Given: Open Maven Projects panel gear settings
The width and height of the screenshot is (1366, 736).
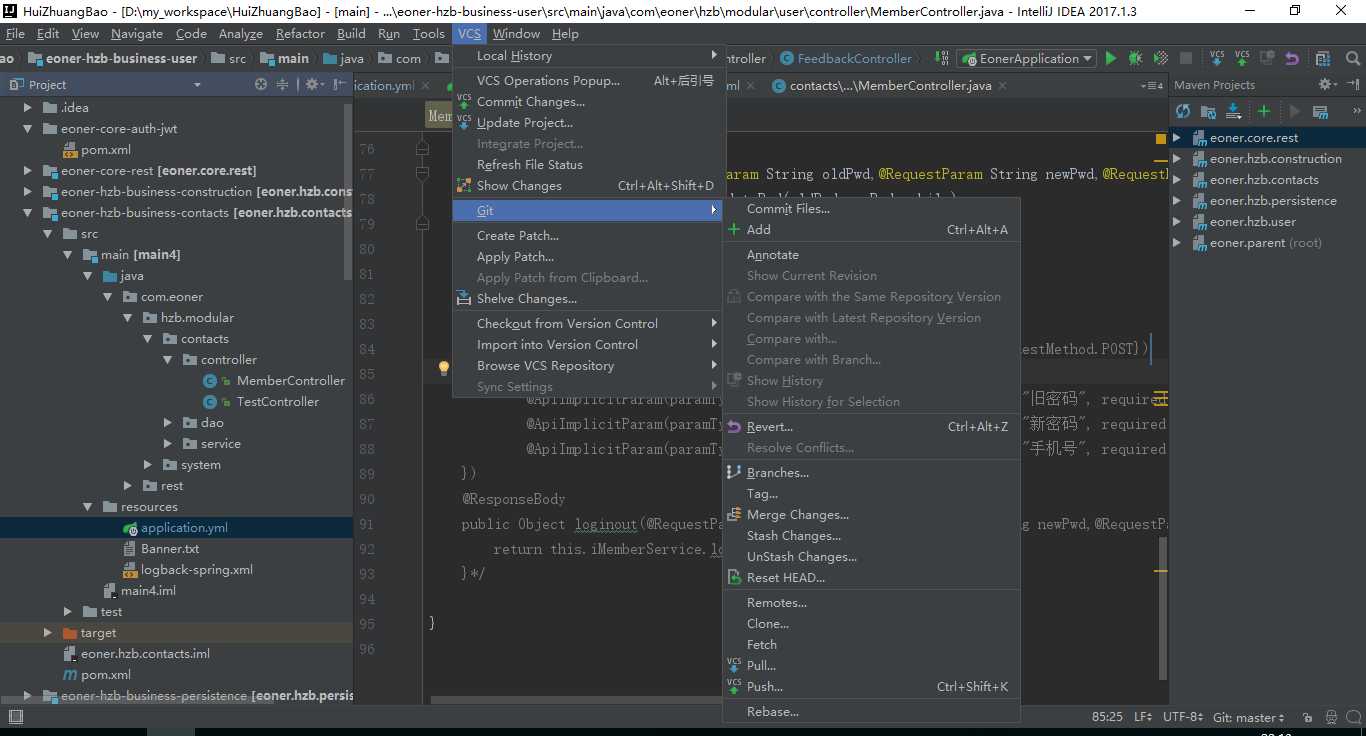Looking at the screenshot, I should tap(1327, 85).
